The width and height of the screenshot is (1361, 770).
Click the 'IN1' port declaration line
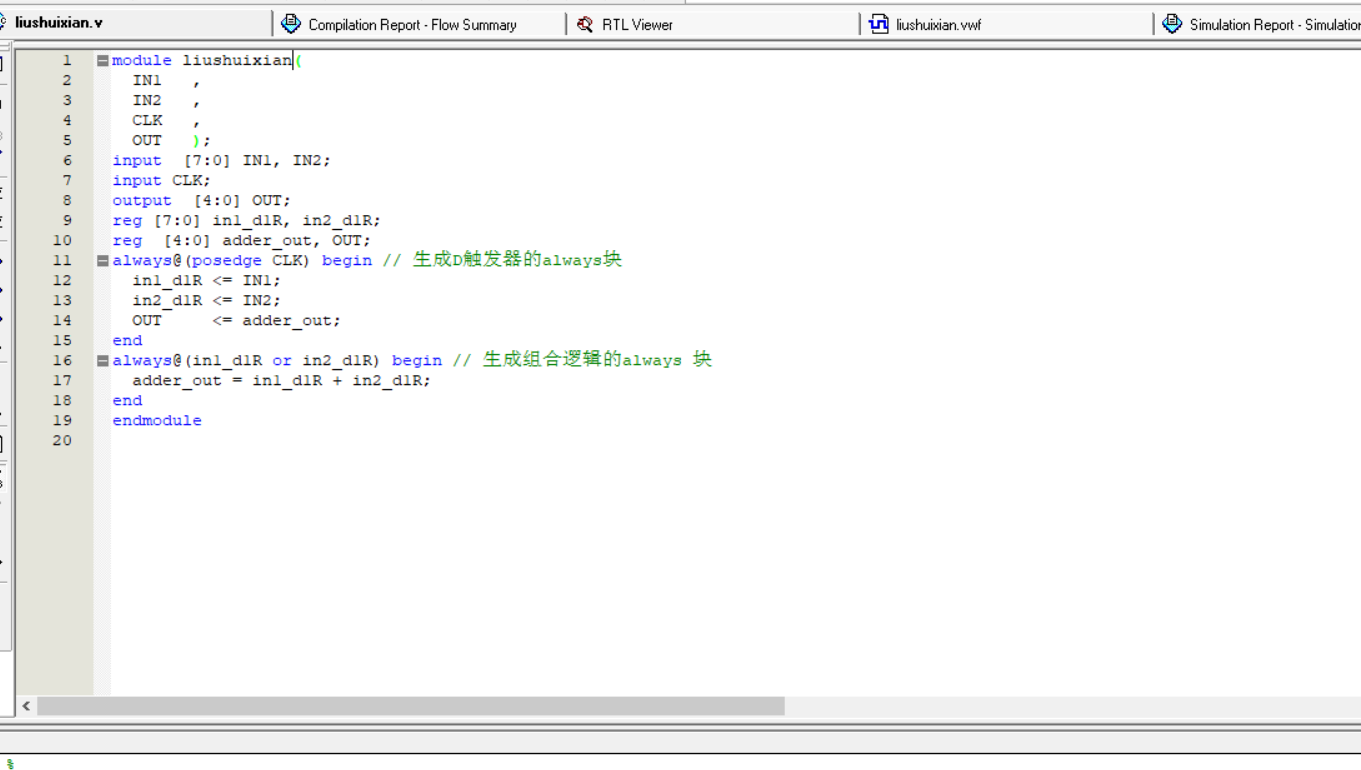[166, 81]
